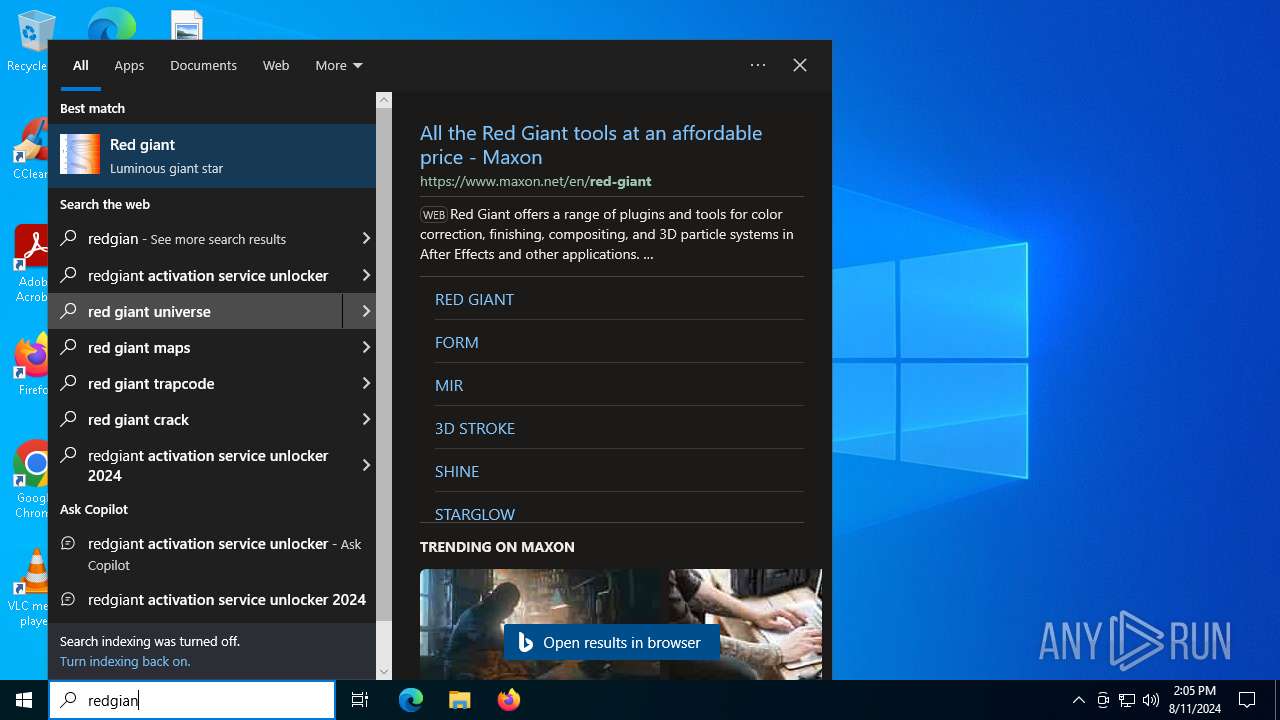Launch Microsoft Edge from the taskbar

coord(411,700)
